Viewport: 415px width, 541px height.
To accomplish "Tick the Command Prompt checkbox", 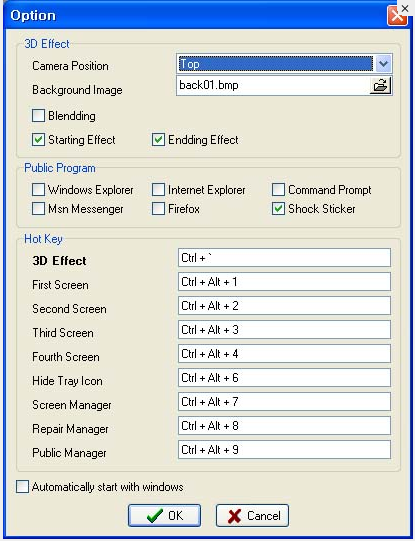I will coord(278,189).
